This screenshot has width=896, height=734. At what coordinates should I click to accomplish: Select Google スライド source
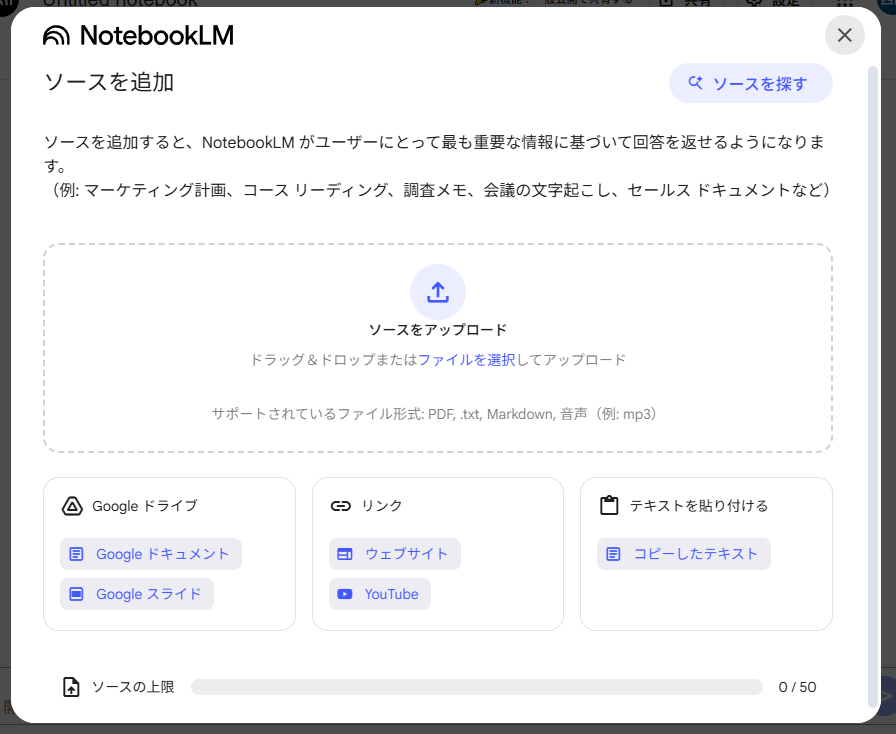point(137,594)
